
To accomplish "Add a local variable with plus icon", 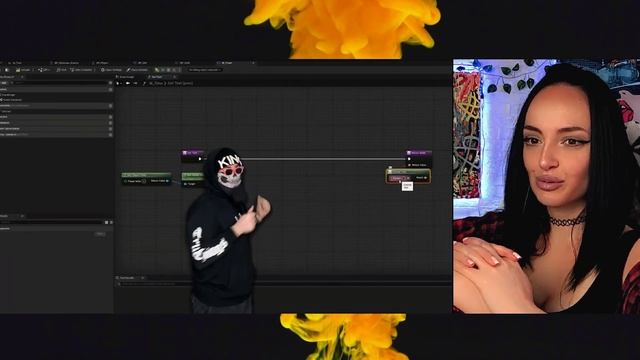I will 110,135.
